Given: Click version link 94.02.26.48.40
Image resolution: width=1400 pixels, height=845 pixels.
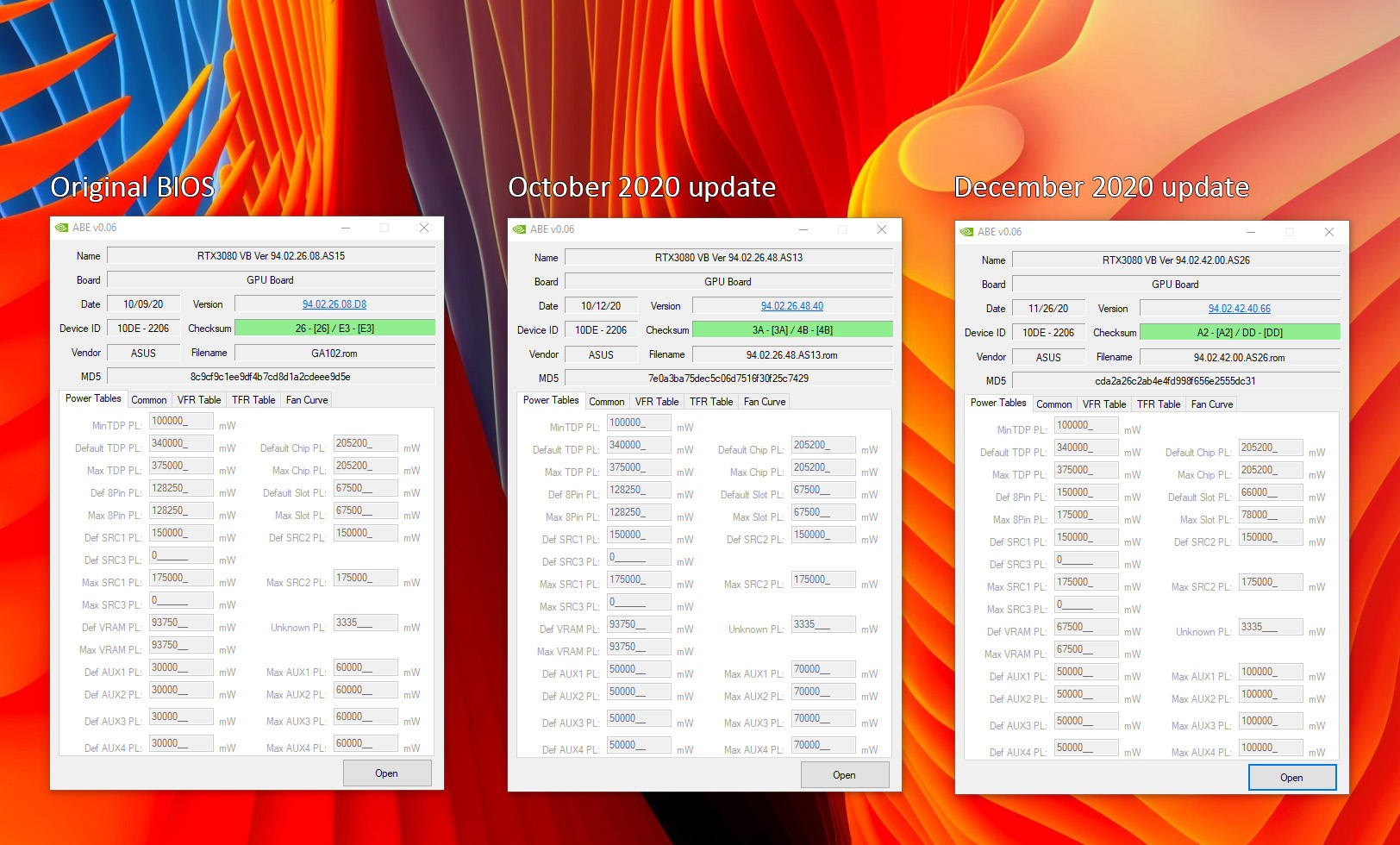Looking at the screenshot, I should coord(792,306).
